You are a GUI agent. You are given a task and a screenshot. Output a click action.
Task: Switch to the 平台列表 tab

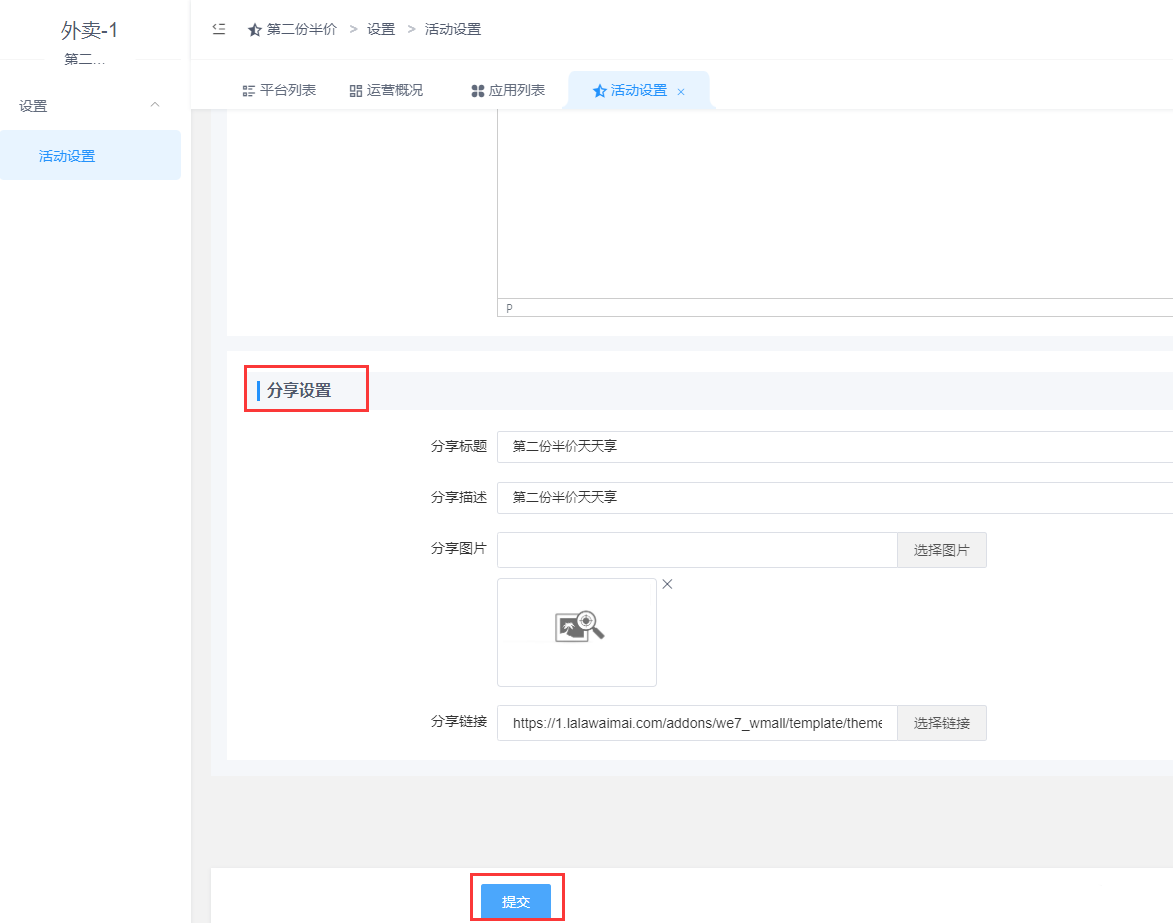pyautogui.click(x=279, y=91)
